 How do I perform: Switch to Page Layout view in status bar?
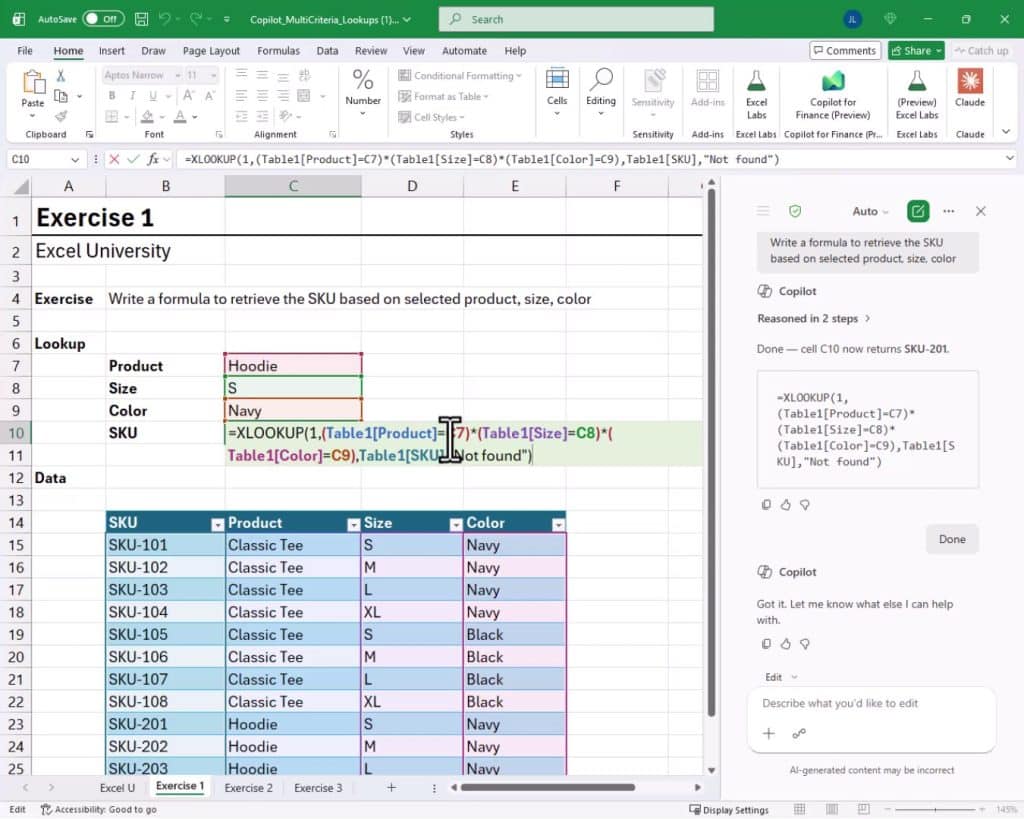pos(831,809)
